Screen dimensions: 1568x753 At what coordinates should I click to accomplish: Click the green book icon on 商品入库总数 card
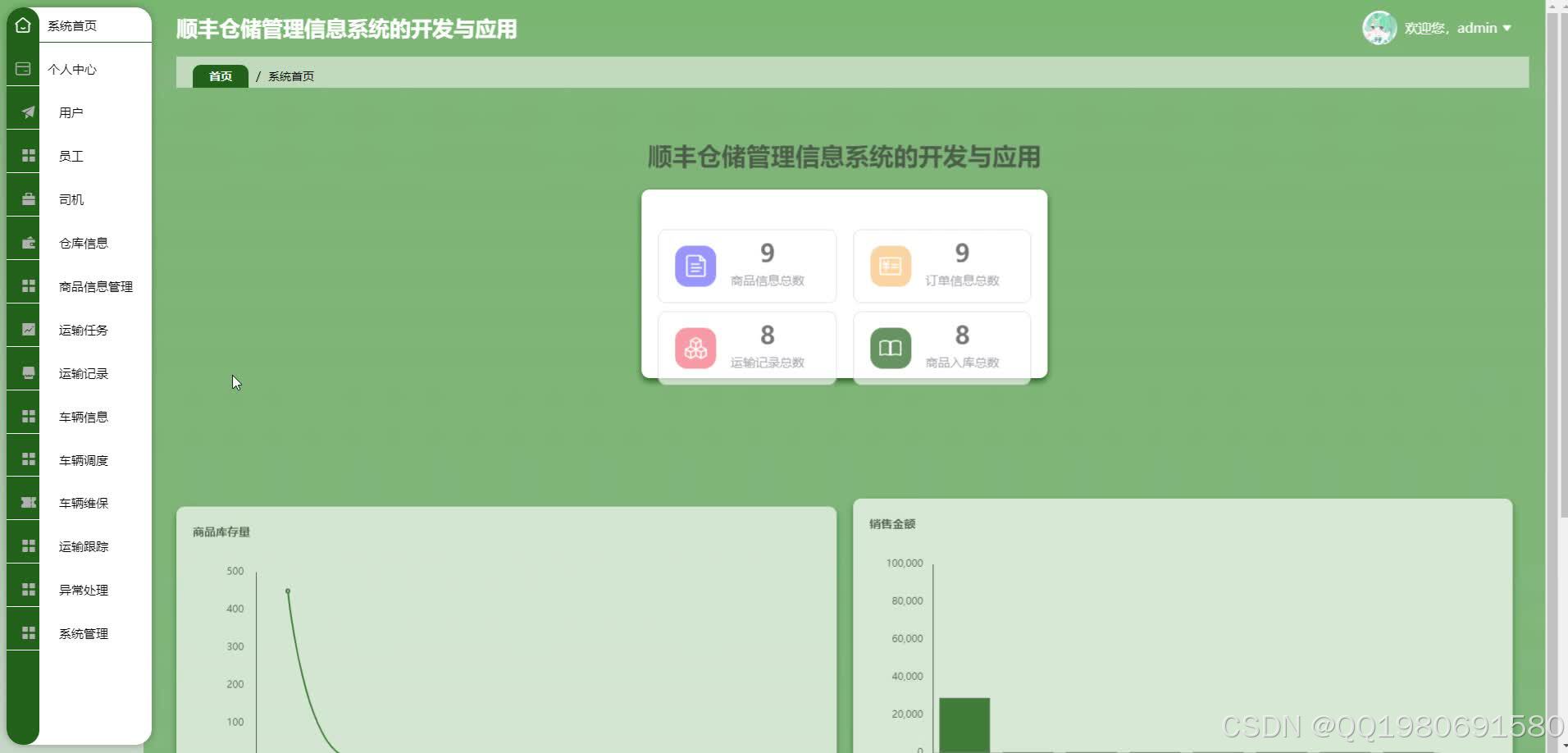coord(889,347)
